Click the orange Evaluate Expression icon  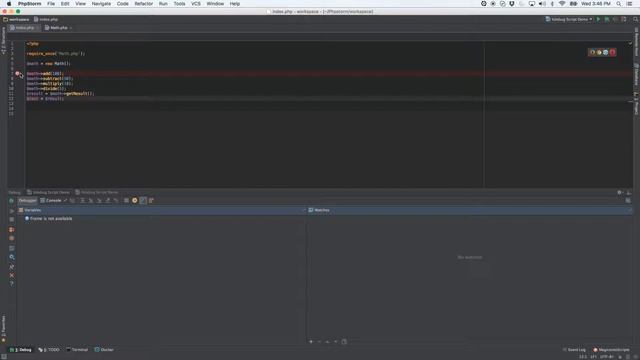pyautogui.click(x=135, y=200)
